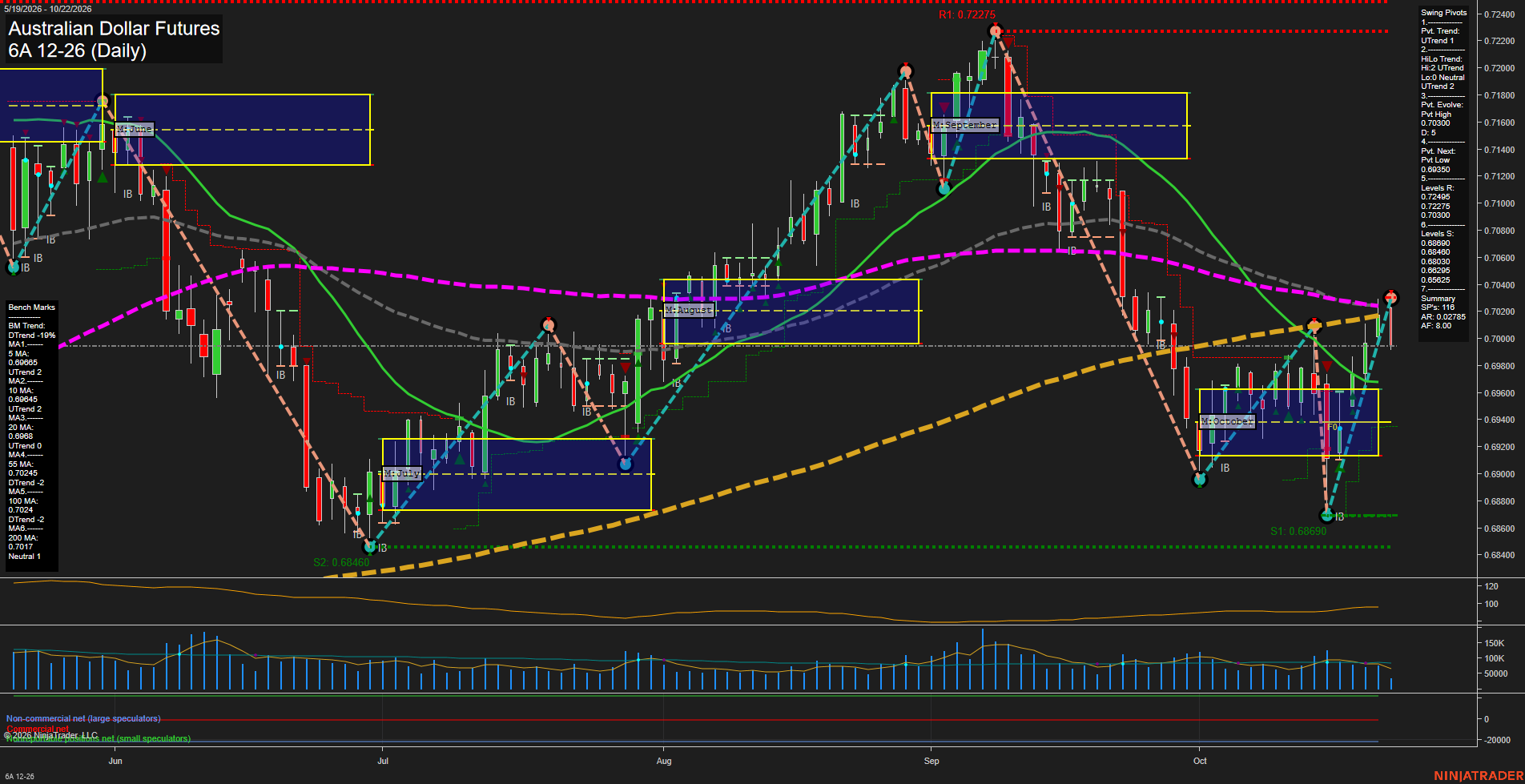
Task: Click the 'Nonreportable positions net (small speculators)' legend
Action: 99,738
